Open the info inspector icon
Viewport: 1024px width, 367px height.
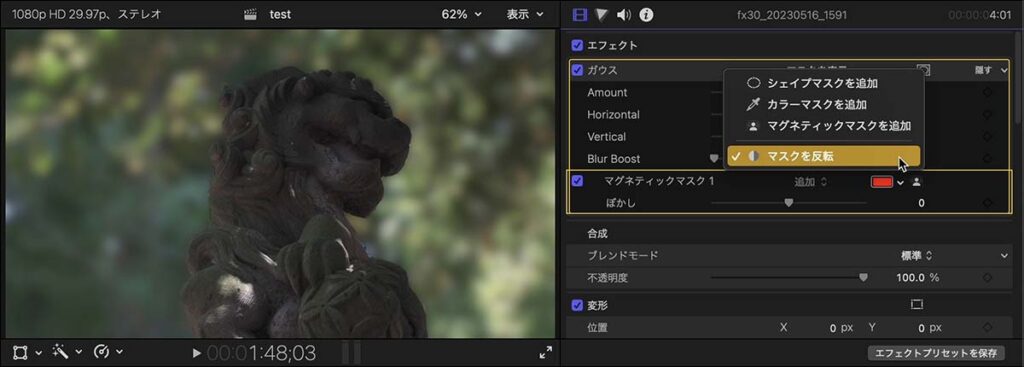click(x=646, y=14)
